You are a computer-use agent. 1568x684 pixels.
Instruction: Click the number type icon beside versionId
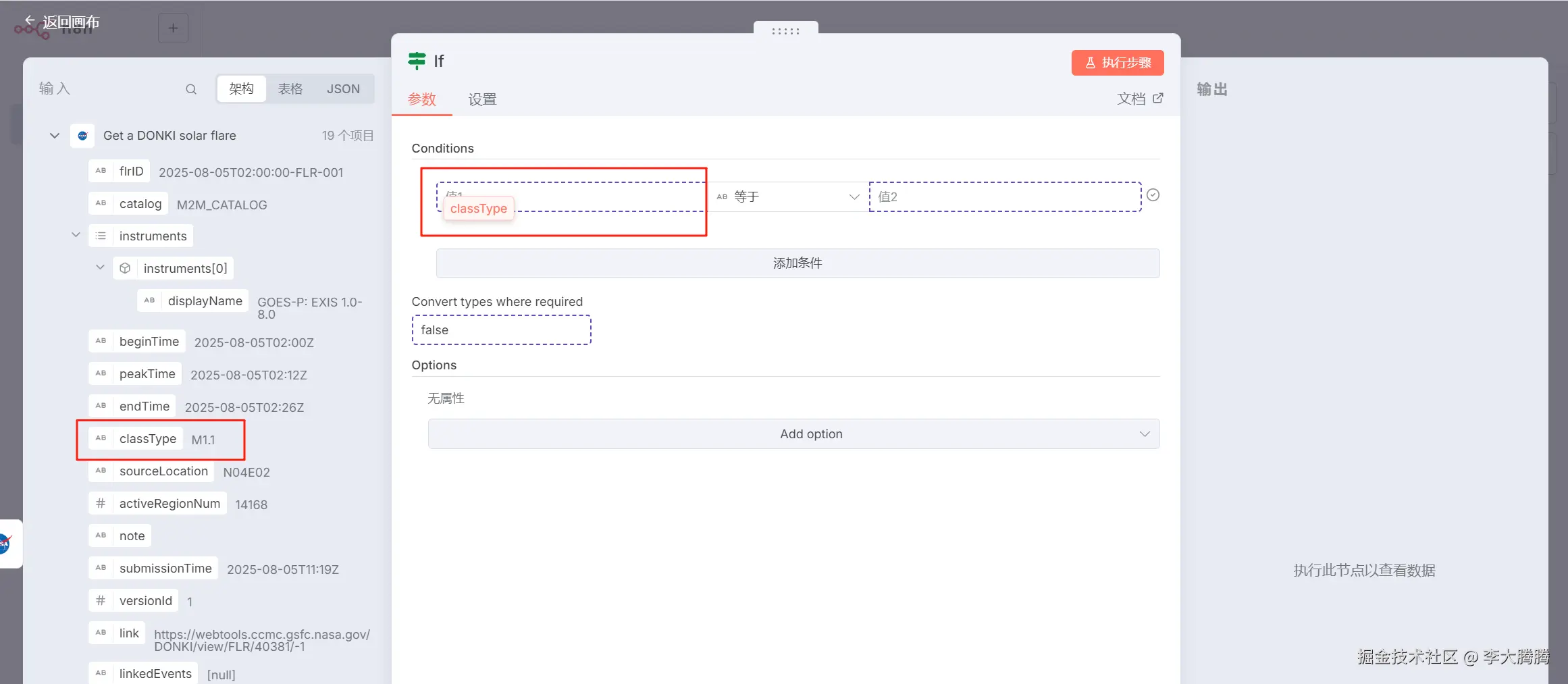(101, 601)
